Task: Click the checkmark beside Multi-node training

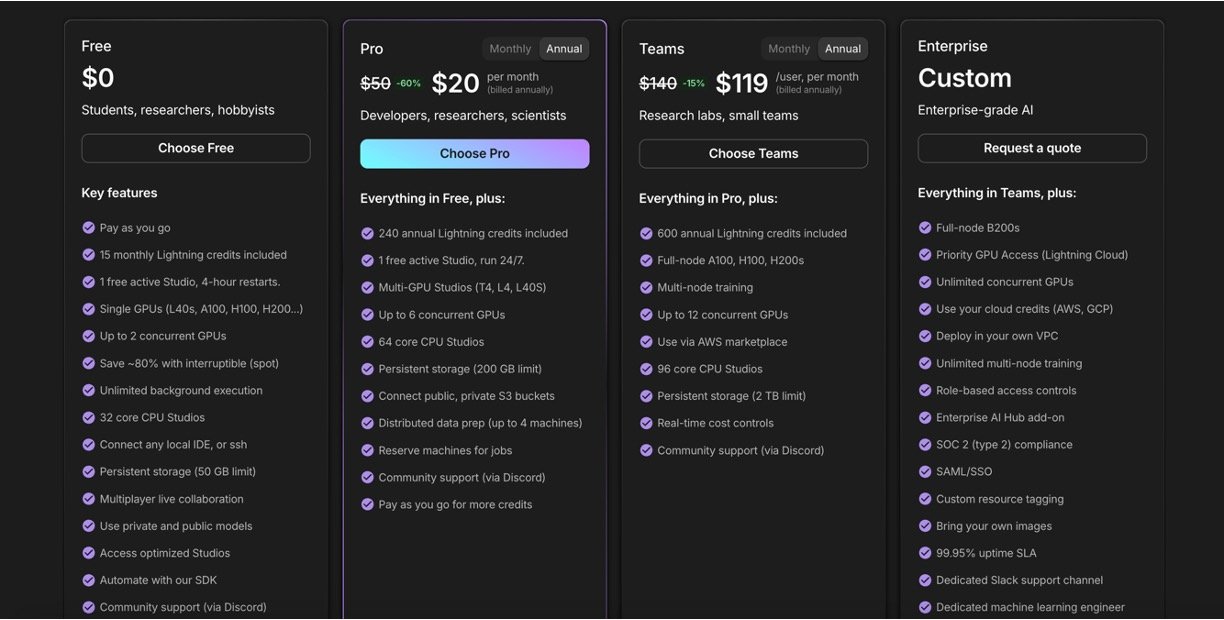Action: point(646,288)
